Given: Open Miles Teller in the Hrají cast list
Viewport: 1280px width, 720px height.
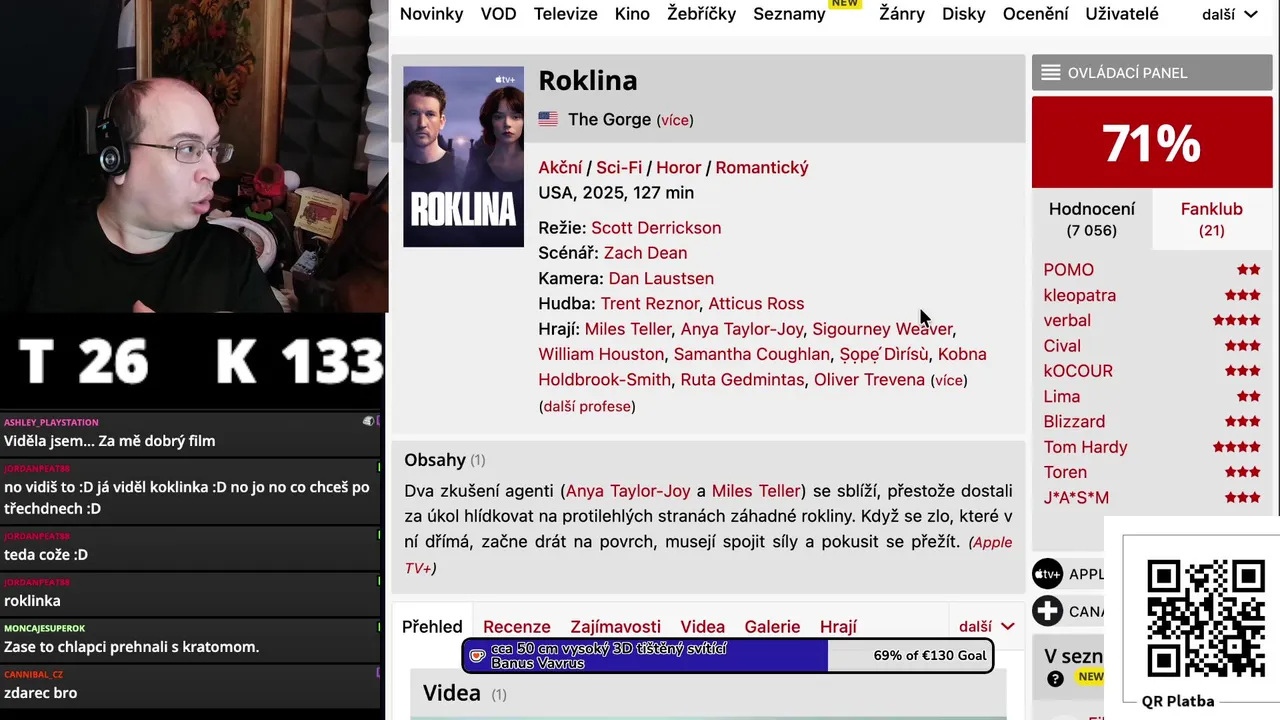Looking at the screenshot, I should (628, 329).
